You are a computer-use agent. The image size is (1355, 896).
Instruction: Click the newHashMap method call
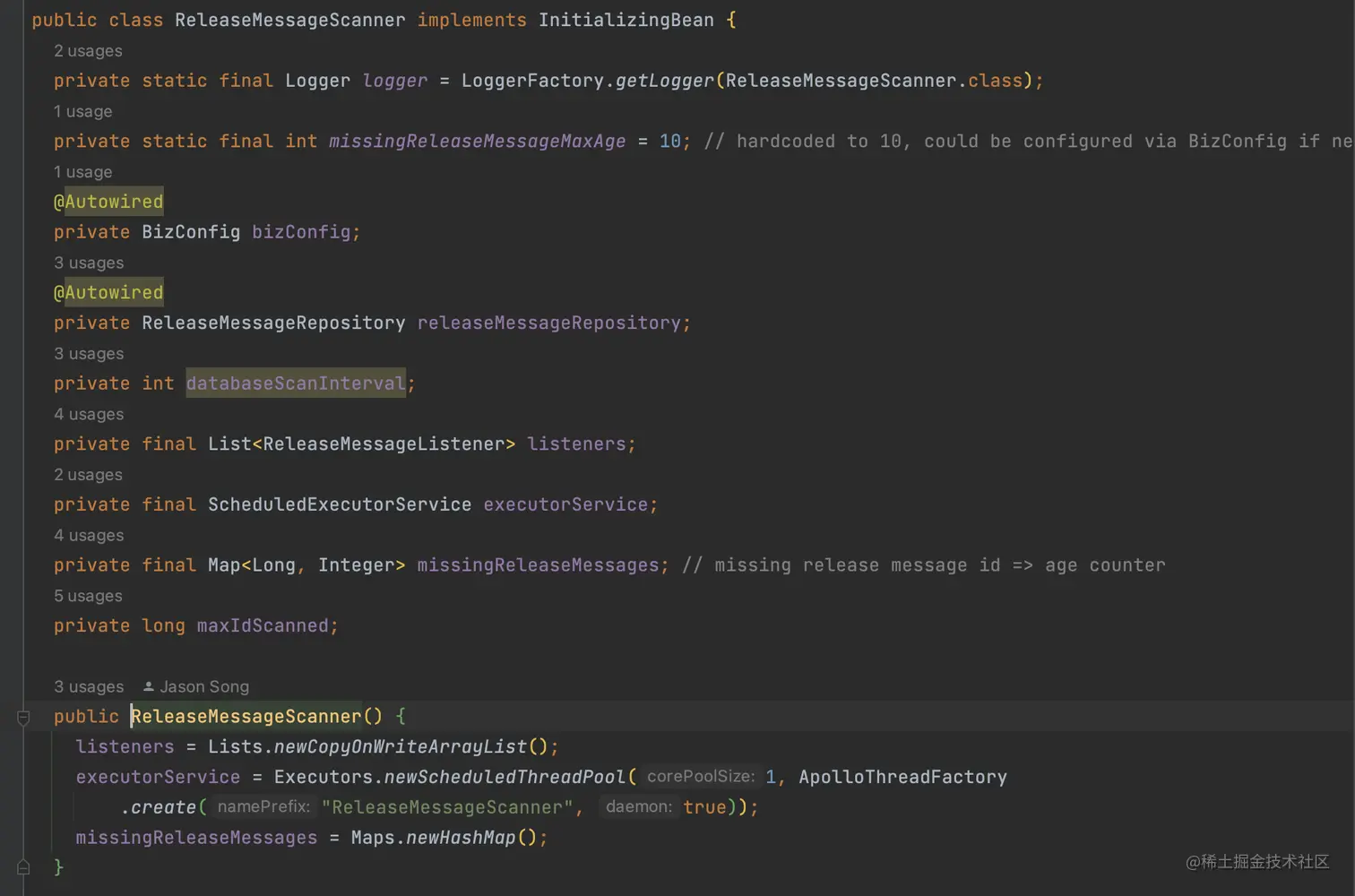pyautogui.click(x=461, y=838)
